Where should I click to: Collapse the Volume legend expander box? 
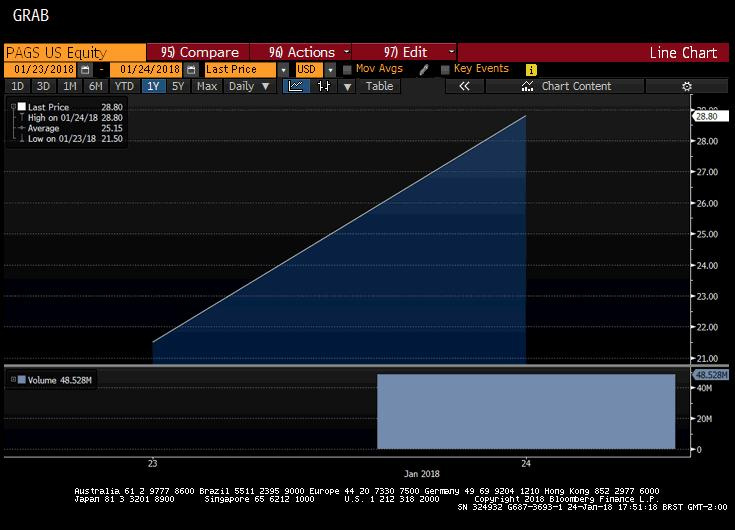tap(13, 380)
